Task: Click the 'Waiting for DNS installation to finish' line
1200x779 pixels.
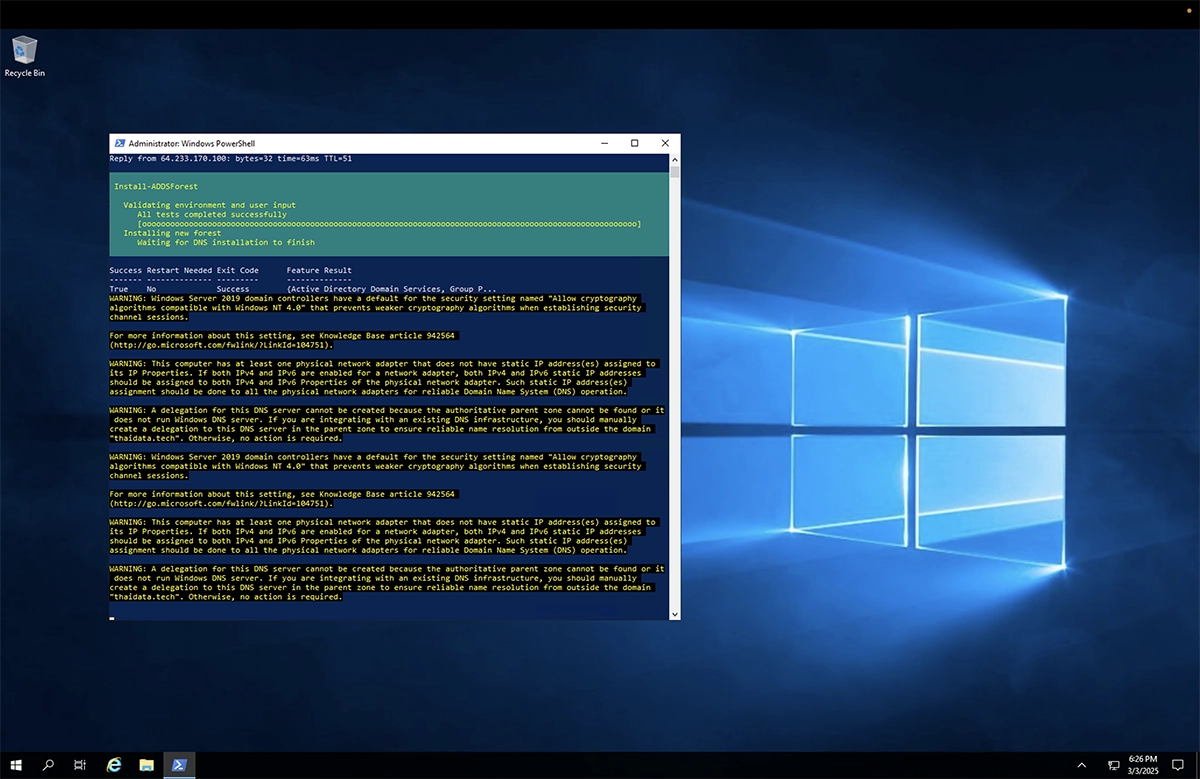Action: point(226,242)
